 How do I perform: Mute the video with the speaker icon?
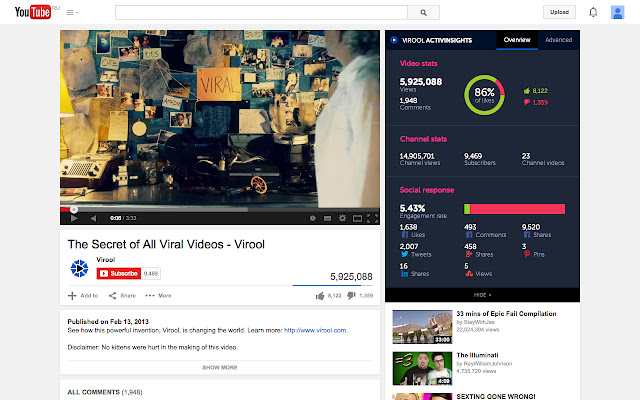94,218
